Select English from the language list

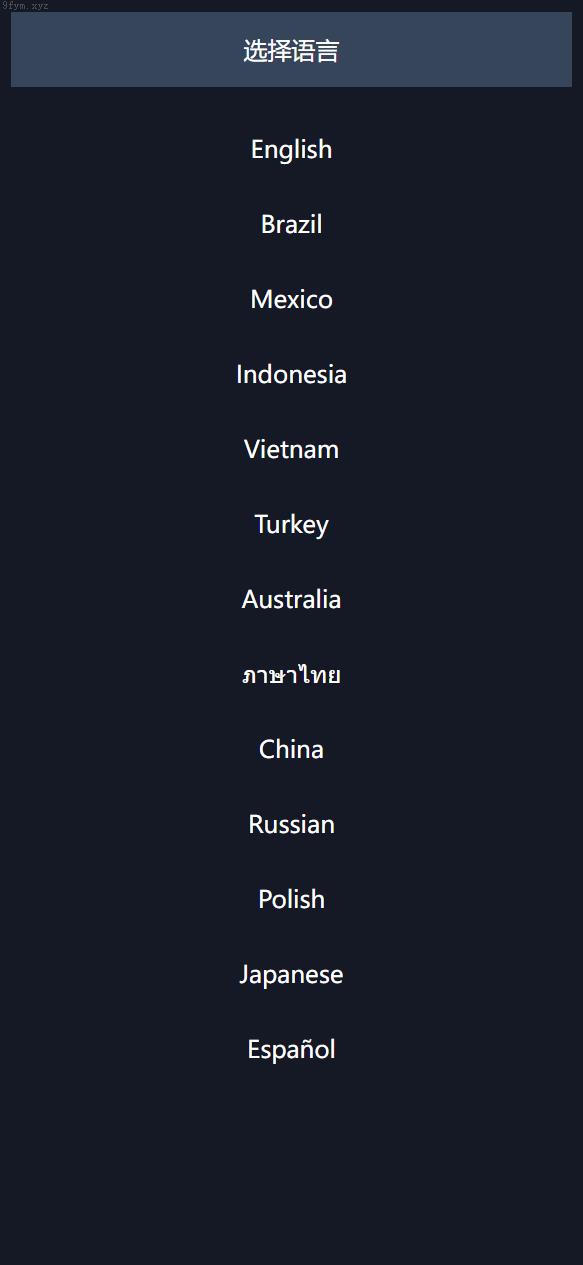(291, 150)
